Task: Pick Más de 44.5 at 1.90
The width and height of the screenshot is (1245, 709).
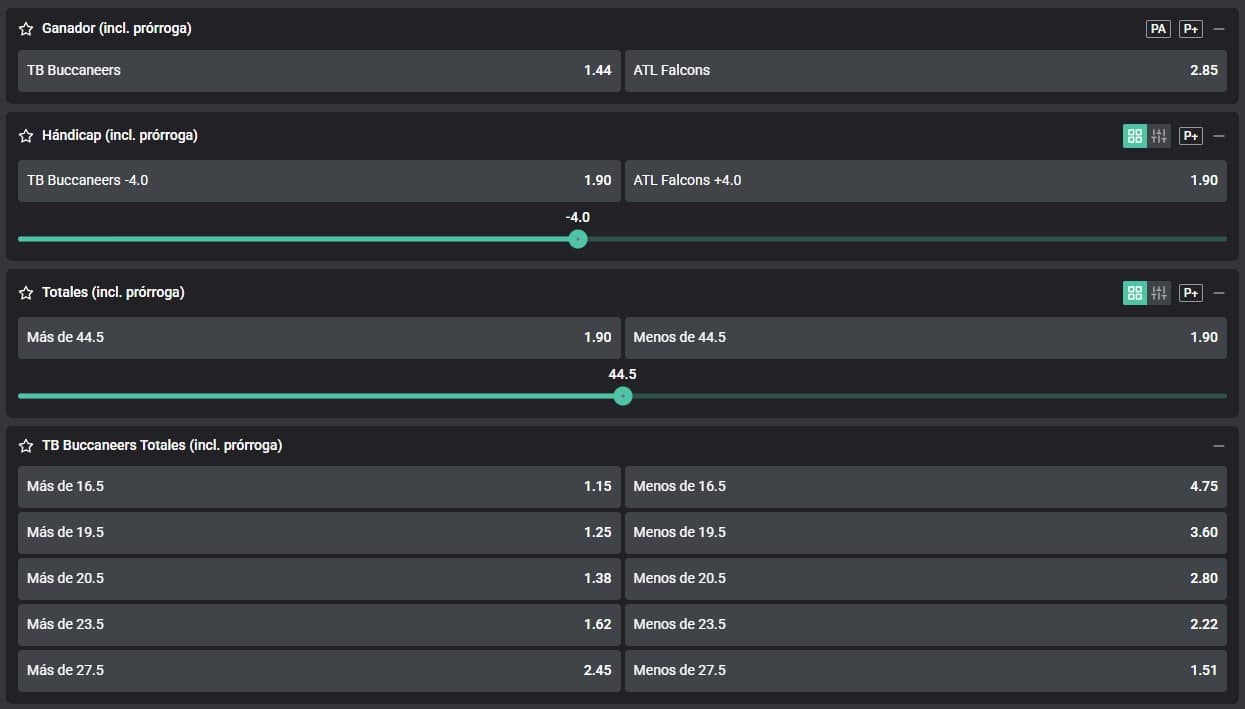Action: pos(319,338)
